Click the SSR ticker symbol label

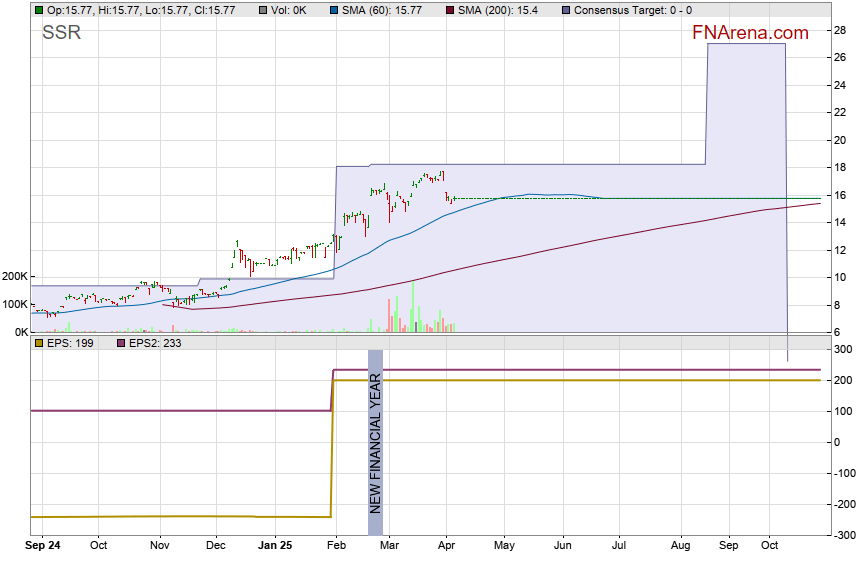(x=61, y=33)
